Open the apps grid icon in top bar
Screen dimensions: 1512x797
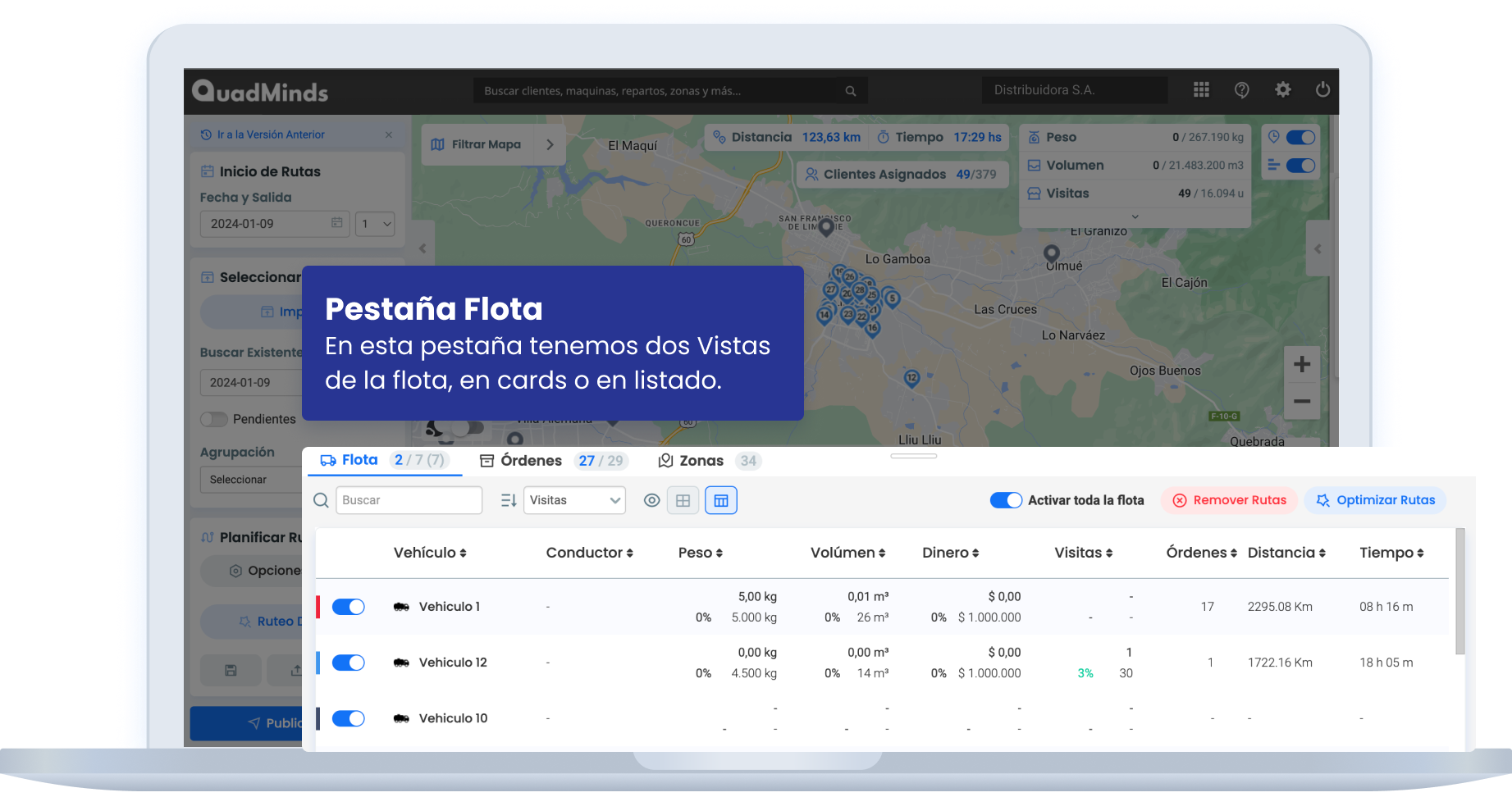pos(1200,90)
